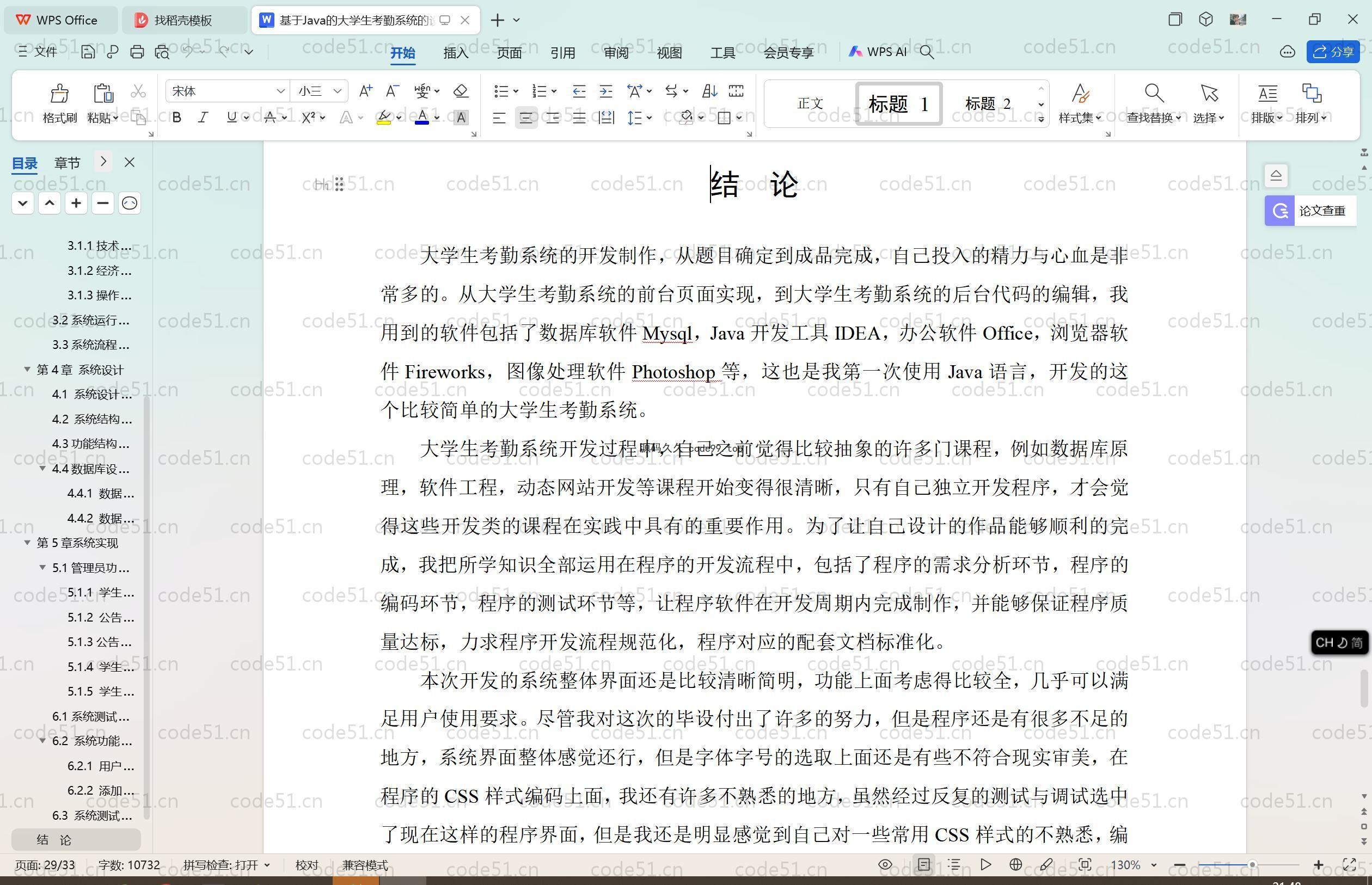Apply the 标题 2 style
1372x885 pixels.
tap(988, 103)
